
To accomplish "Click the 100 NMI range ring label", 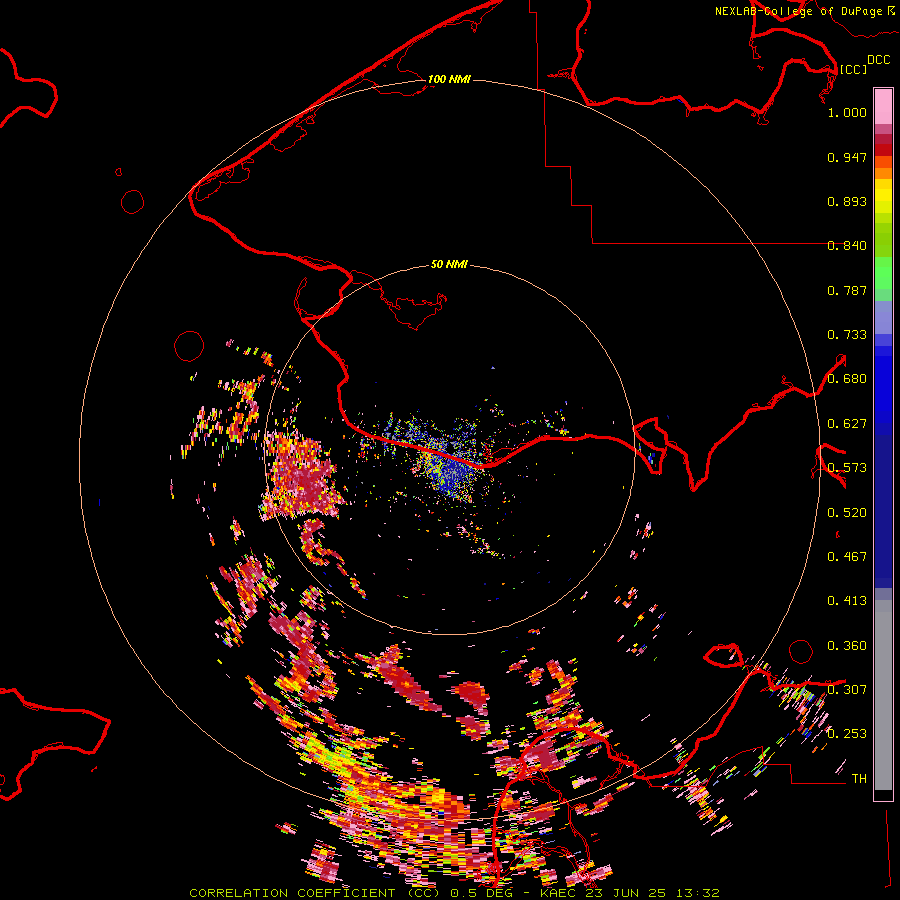I will pos(449,79).
